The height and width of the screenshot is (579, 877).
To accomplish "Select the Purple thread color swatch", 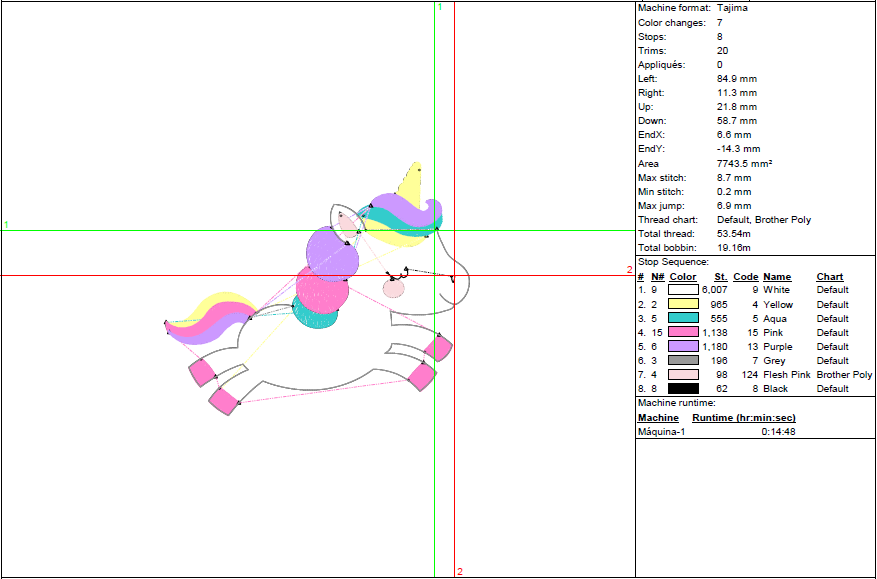I will point(683,346).
